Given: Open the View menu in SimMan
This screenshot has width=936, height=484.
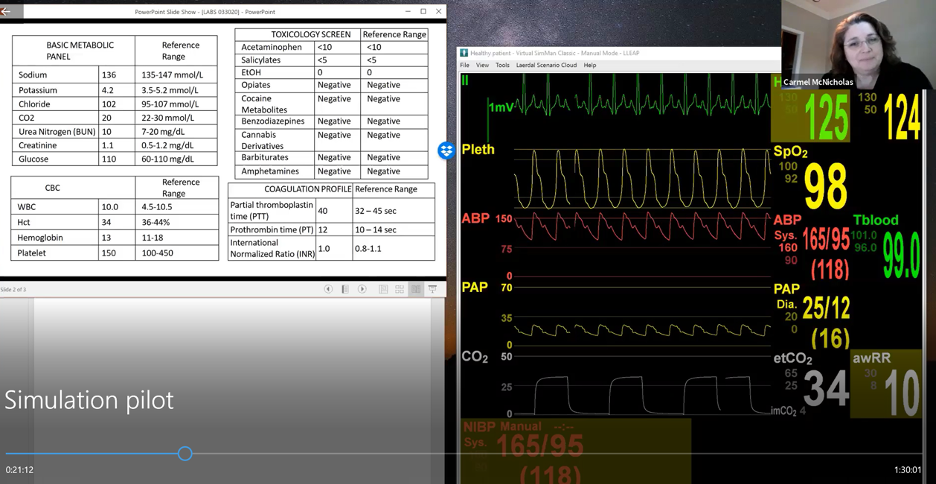Looking at the screenshot, I should [x=482, y=65].
